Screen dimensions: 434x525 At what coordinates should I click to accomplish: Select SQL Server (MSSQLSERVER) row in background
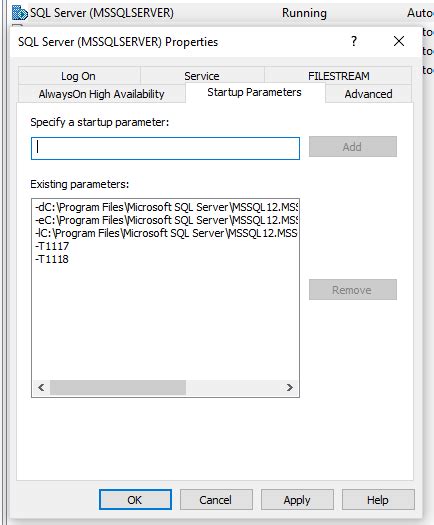(x=221, y=13)
